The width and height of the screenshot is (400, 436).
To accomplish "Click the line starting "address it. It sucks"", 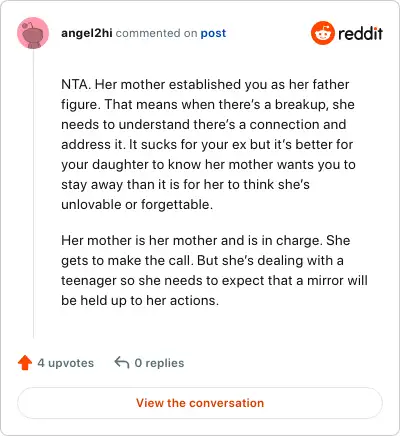I will [207, 144].
